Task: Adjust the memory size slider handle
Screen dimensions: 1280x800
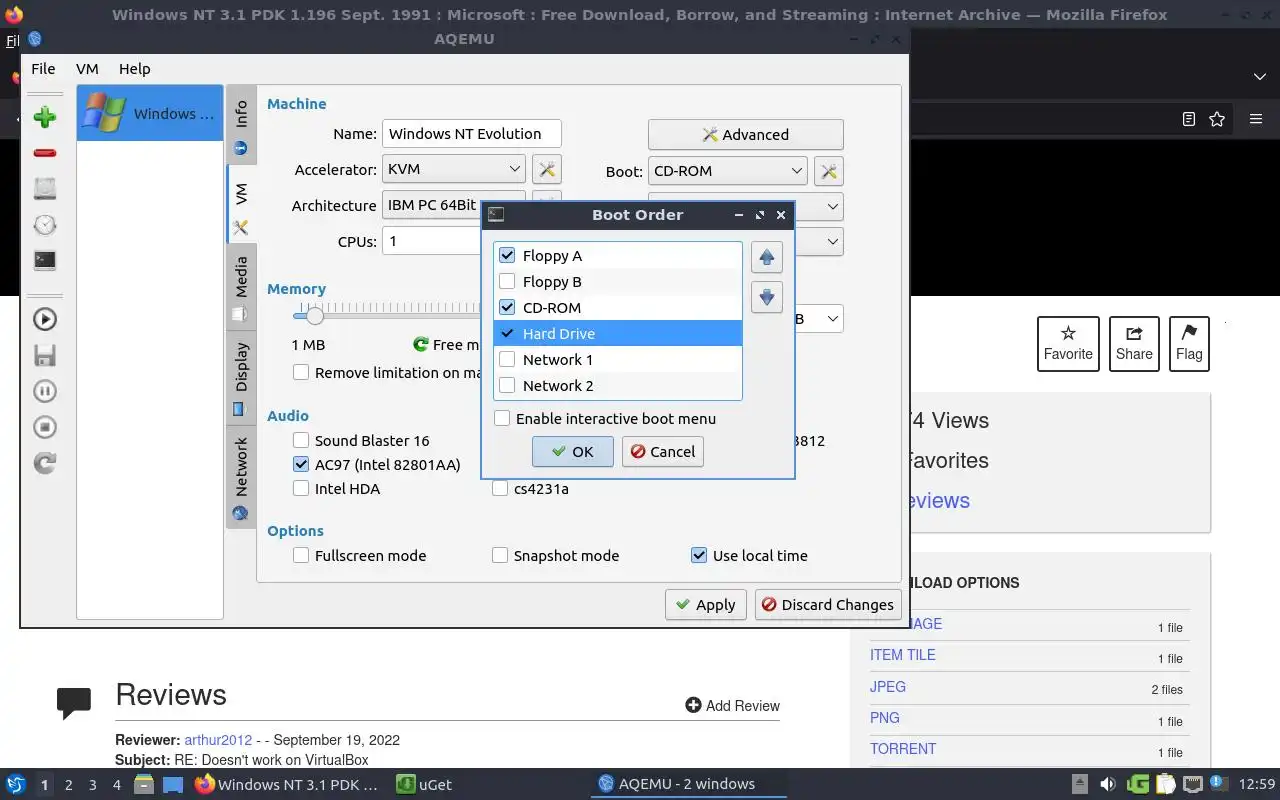Action: coord(315,316)
